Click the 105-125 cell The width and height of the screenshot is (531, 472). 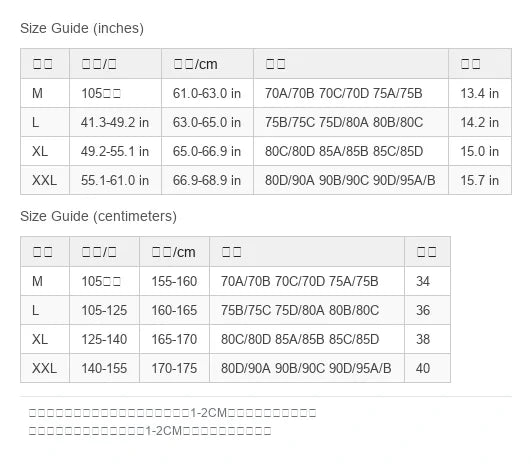pyautogui.click(x=104, y=310)
